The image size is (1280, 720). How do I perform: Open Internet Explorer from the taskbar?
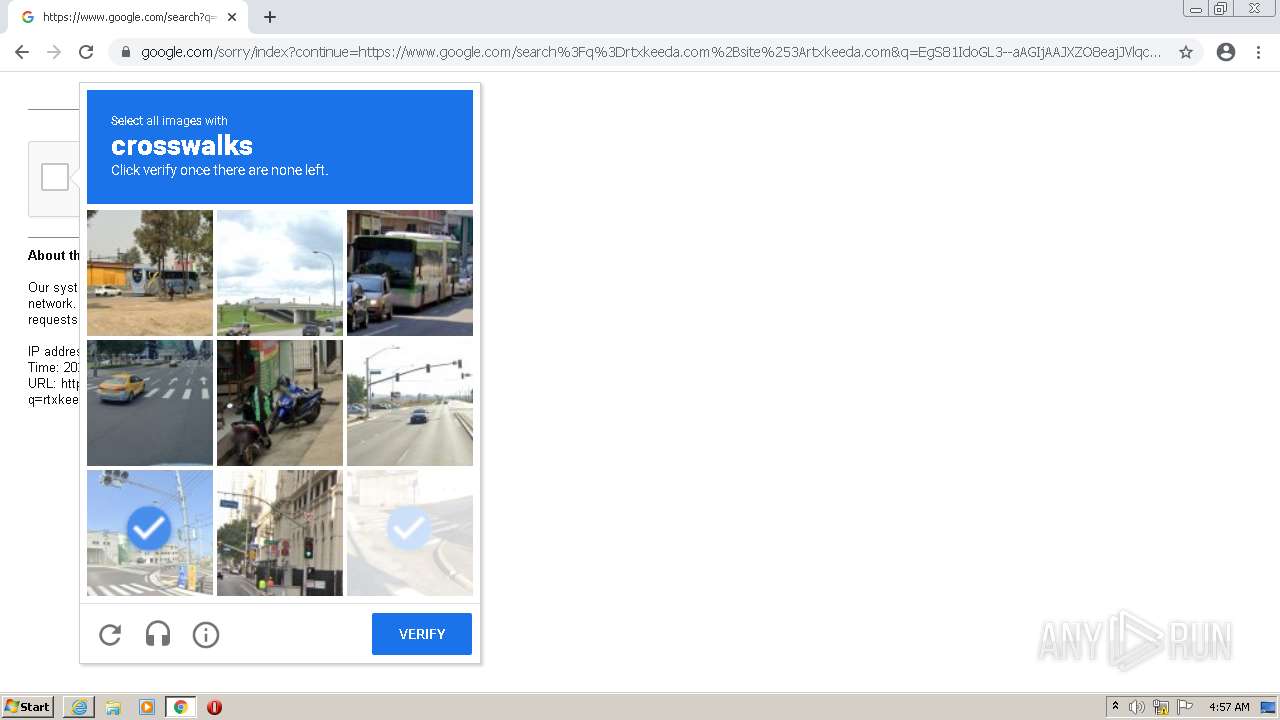tap(79, 707)
